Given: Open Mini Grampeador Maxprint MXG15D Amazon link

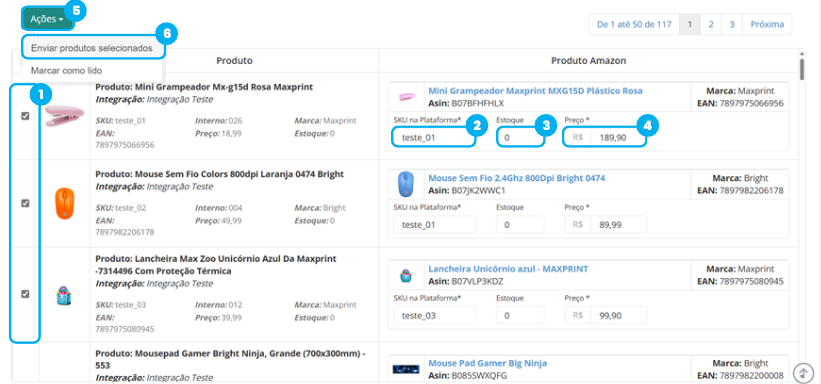Looking at the screenshot, I should click(535, 91).
